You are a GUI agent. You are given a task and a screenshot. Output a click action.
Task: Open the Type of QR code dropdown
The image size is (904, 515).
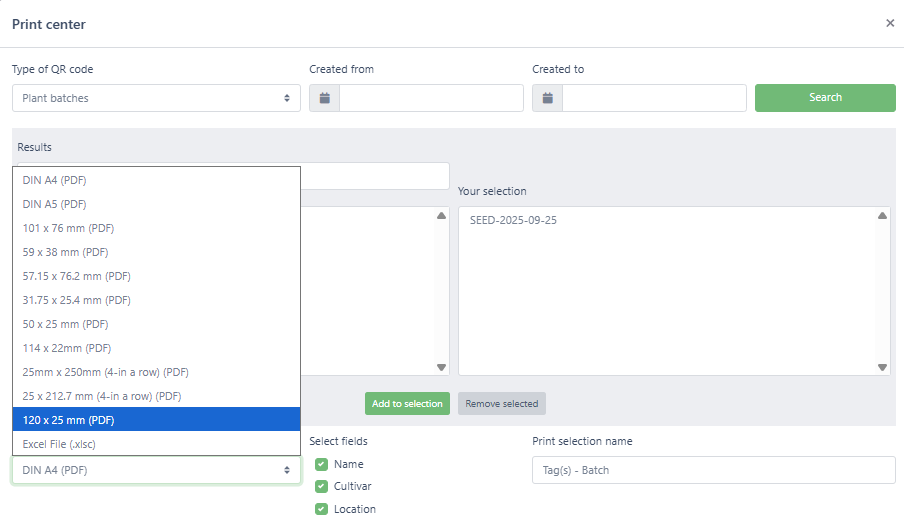(156, 98)
